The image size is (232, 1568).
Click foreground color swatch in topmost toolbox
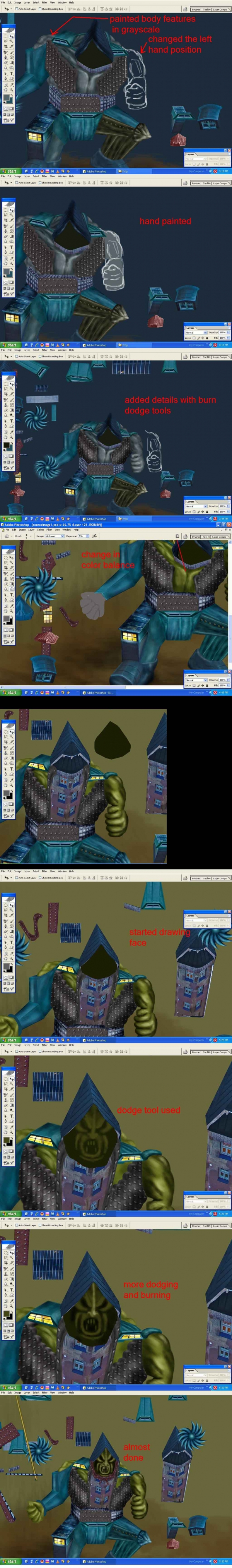pyautogui.click(x=7, y=98)
